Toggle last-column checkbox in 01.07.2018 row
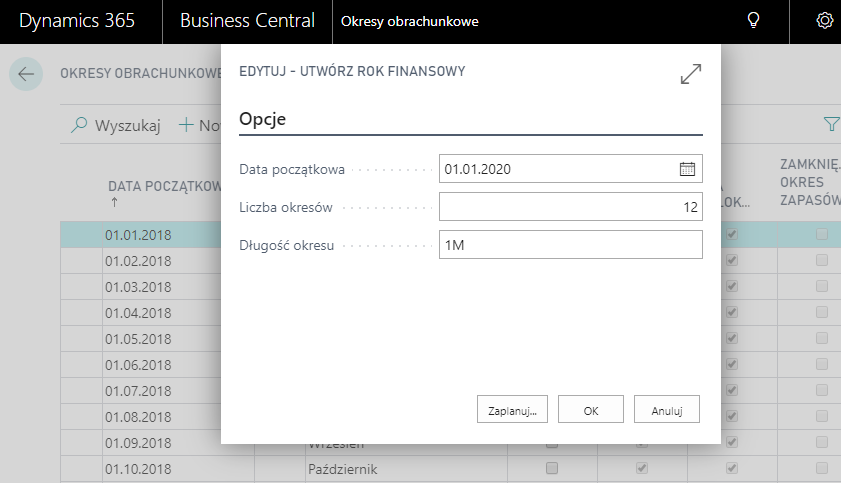 coord(822,390)
